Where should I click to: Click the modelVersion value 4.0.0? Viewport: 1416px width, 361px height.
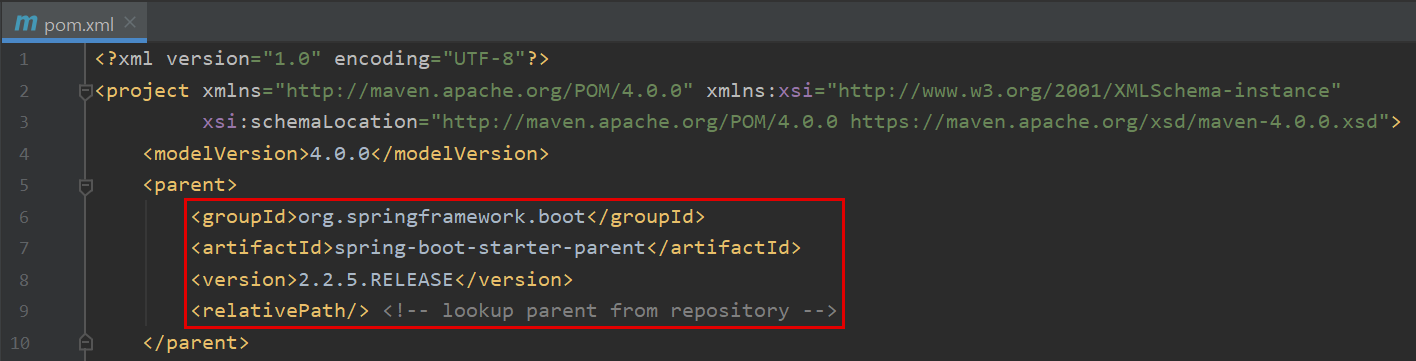pos(340,154)
